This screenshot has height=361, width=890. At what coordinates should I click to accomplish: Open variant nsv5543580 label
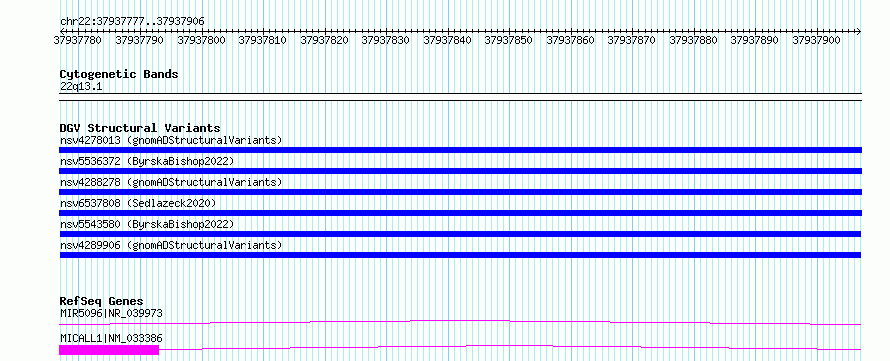(x=147, y=224)
